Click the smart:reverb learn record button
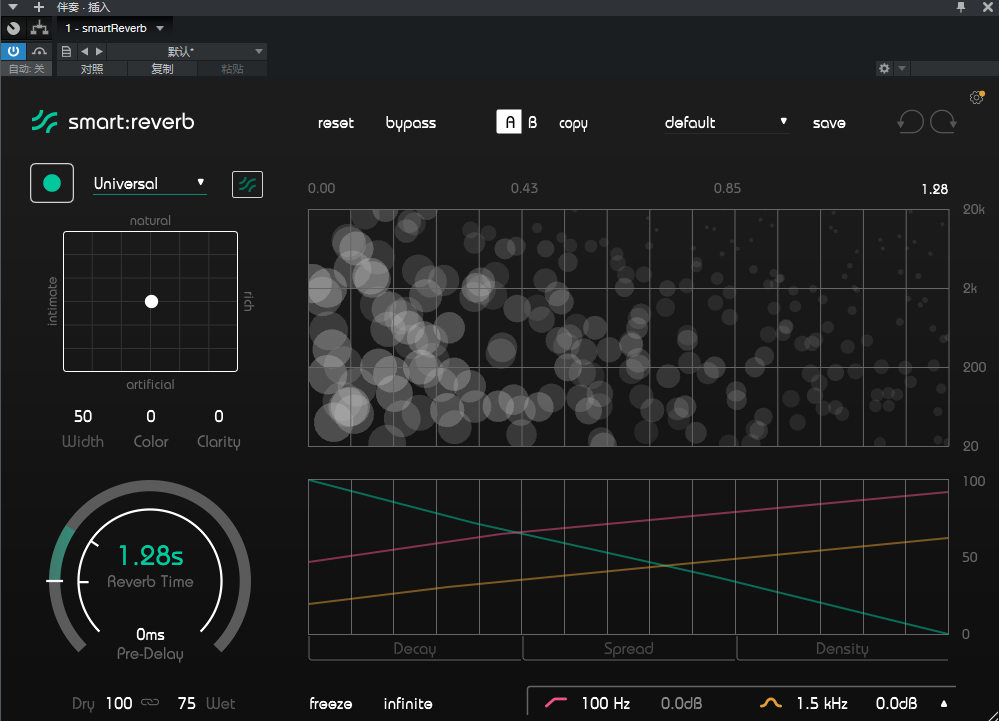Viewport: 999px width, 721px height. 52,183
